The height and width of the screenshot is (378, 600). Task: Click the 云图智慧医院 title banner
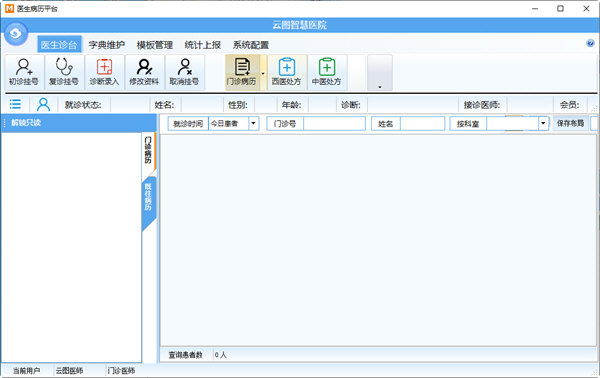click(300, 25)
